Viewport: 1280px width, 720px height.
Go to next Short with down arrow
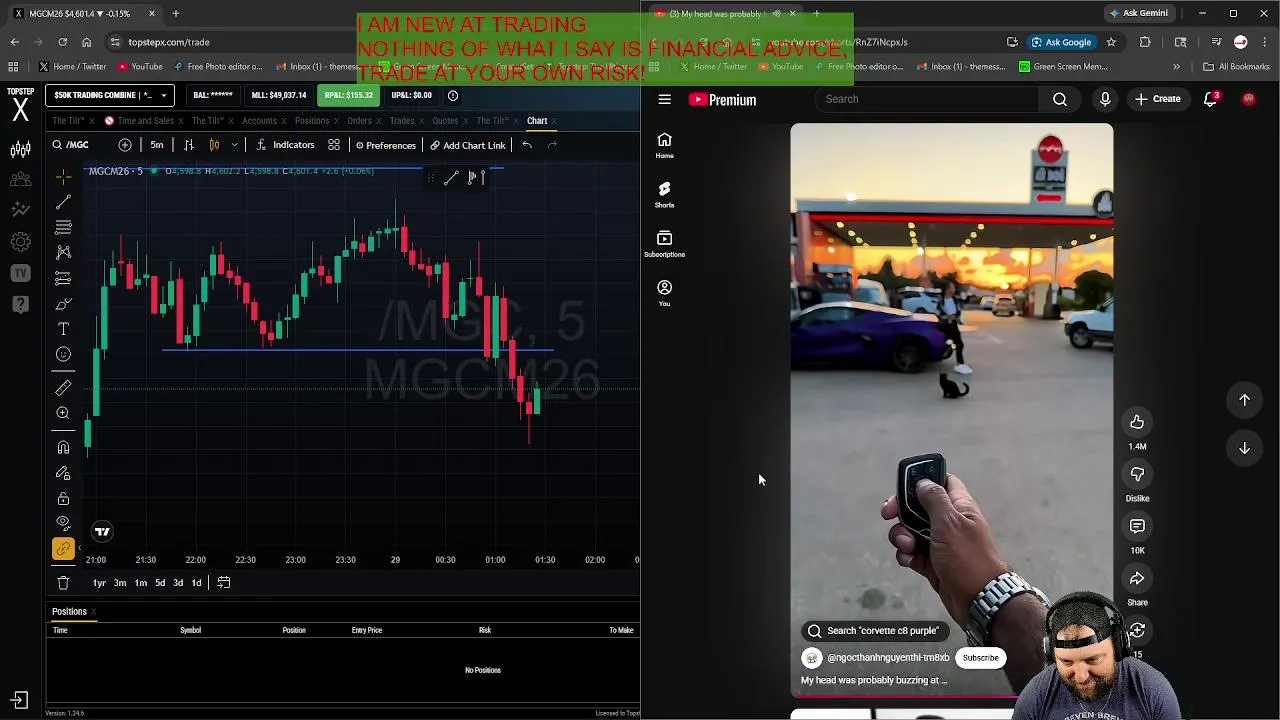coord(1244,449)
